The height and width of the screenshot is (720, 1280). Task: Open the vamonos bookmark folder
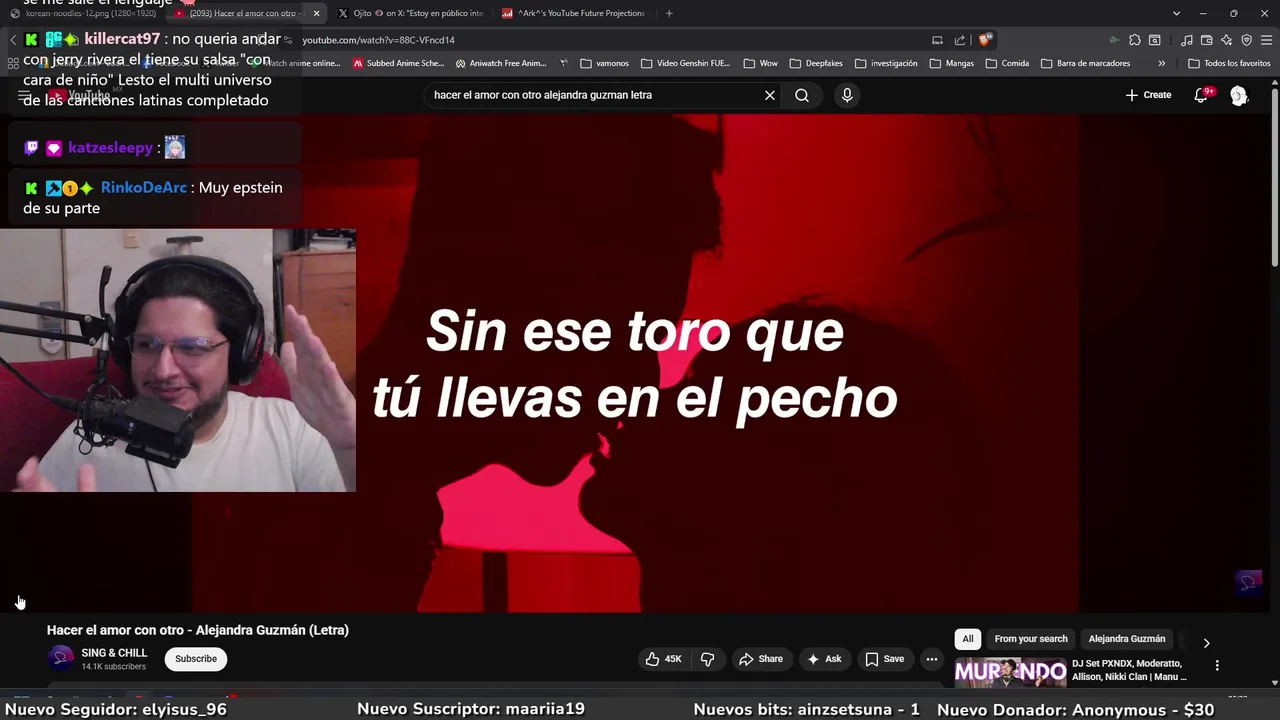605,63
